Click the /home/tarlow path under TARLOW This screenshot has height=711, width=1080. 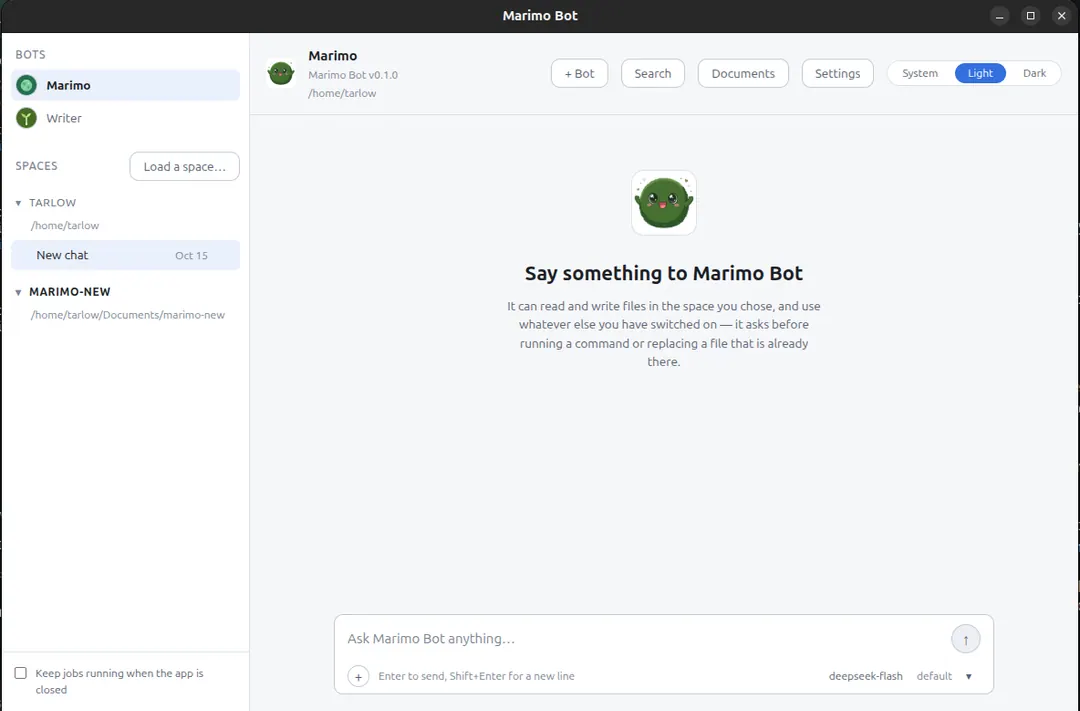pos(65,225)
